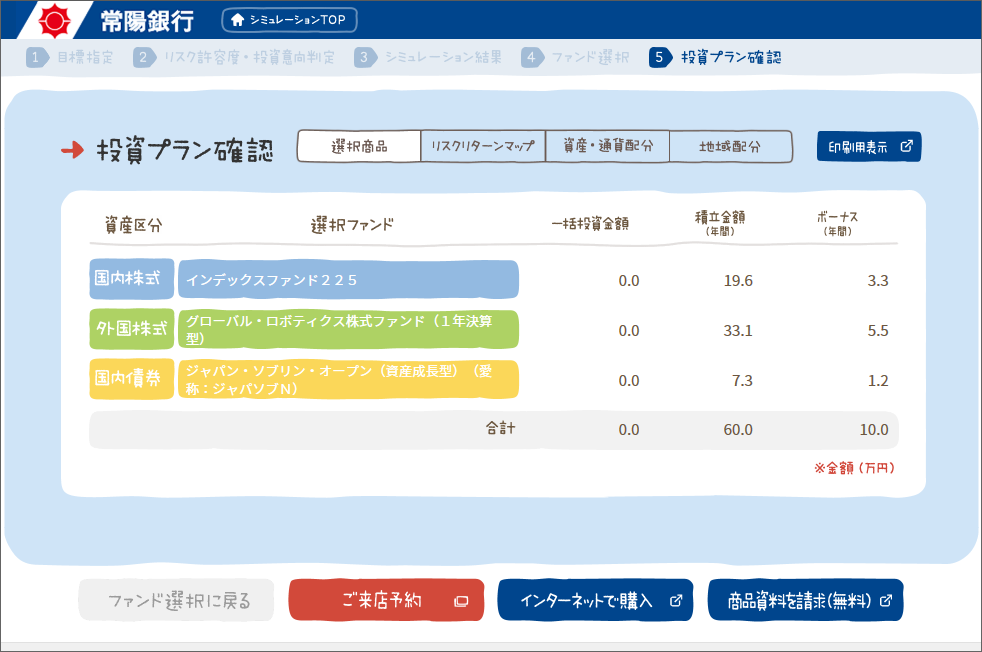The height and width of the screenshot is (652, 982).
Task: Click the 投資プラン確認 page heading
Action: pyautogui.click(x=185, y=150)
